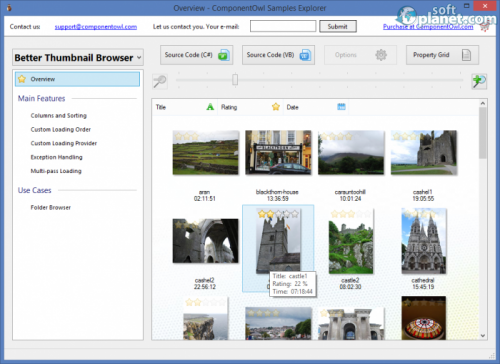Select the blackthorn-house thumbnail
Screen dimensions: 500x364
click(278, 152)
